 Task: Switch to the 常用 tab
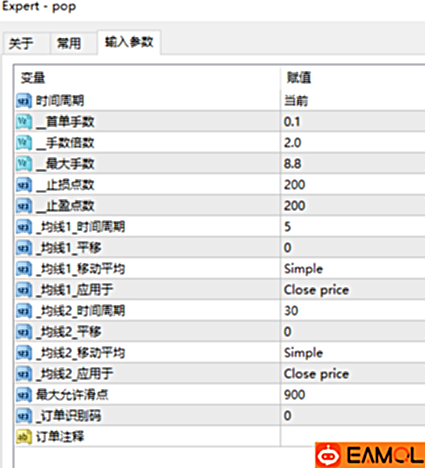(x=69, y=43)
